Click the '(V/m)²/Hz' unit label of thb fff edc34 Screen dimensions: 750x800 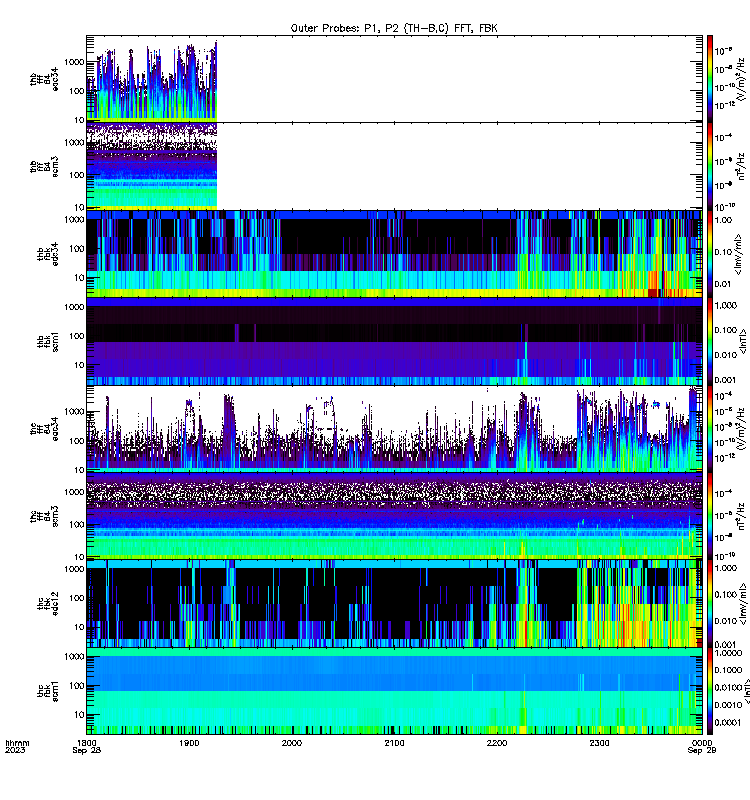point(740,79)
